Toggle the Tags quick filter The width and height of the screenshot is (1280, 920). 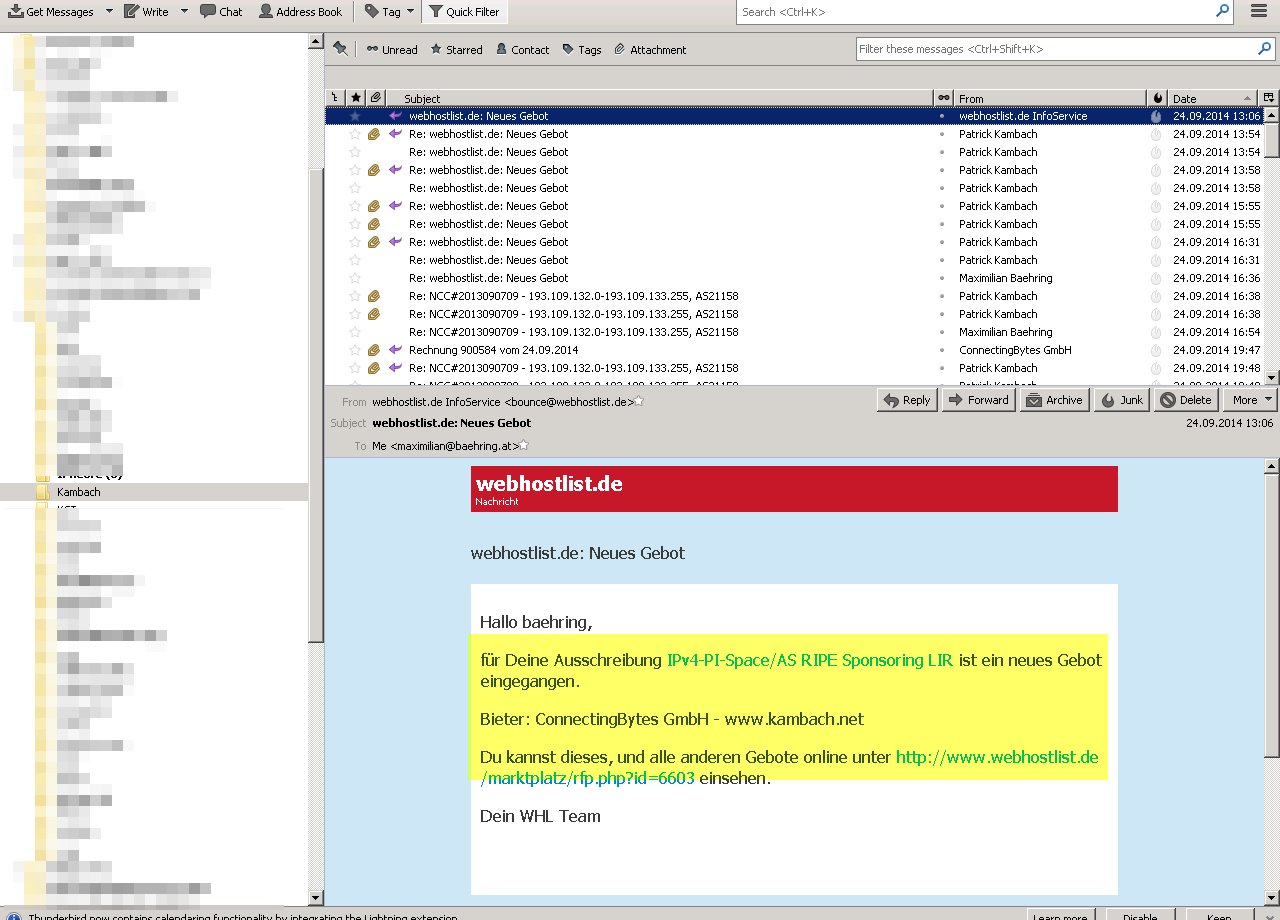582,50
